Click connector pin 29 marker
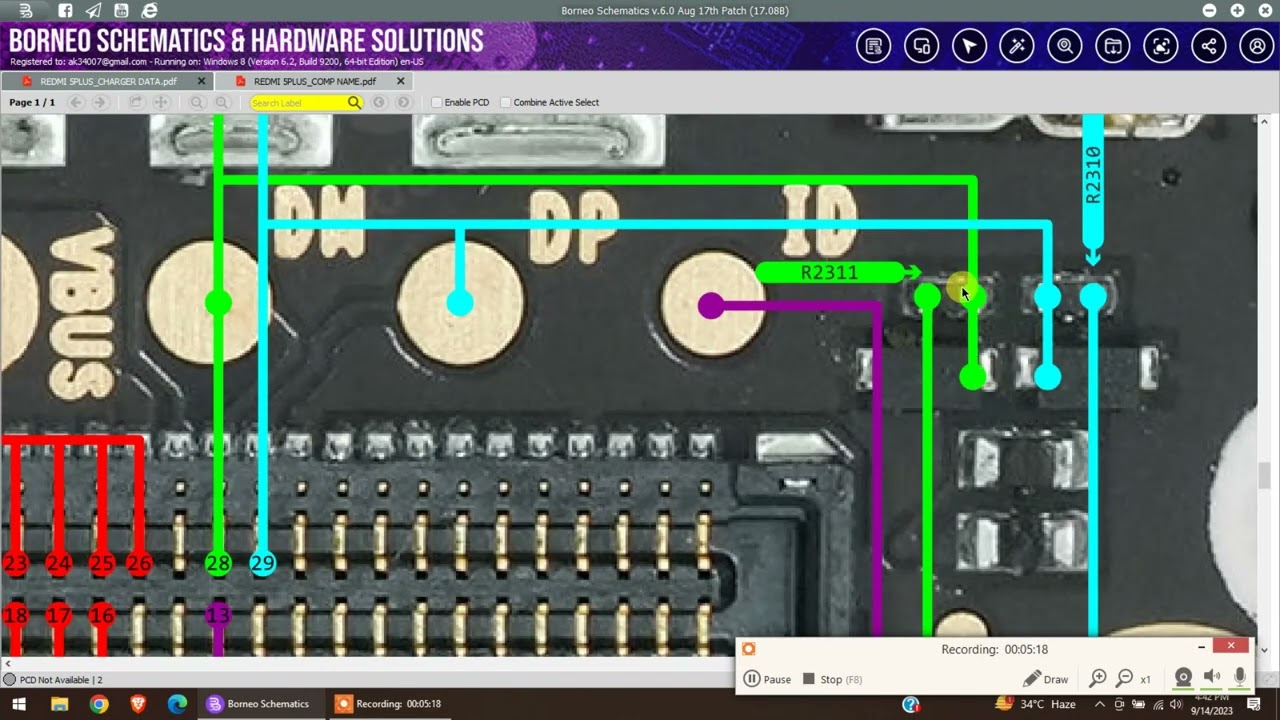The width and height of the screenshot is (1280, 720). coord(262,563)
